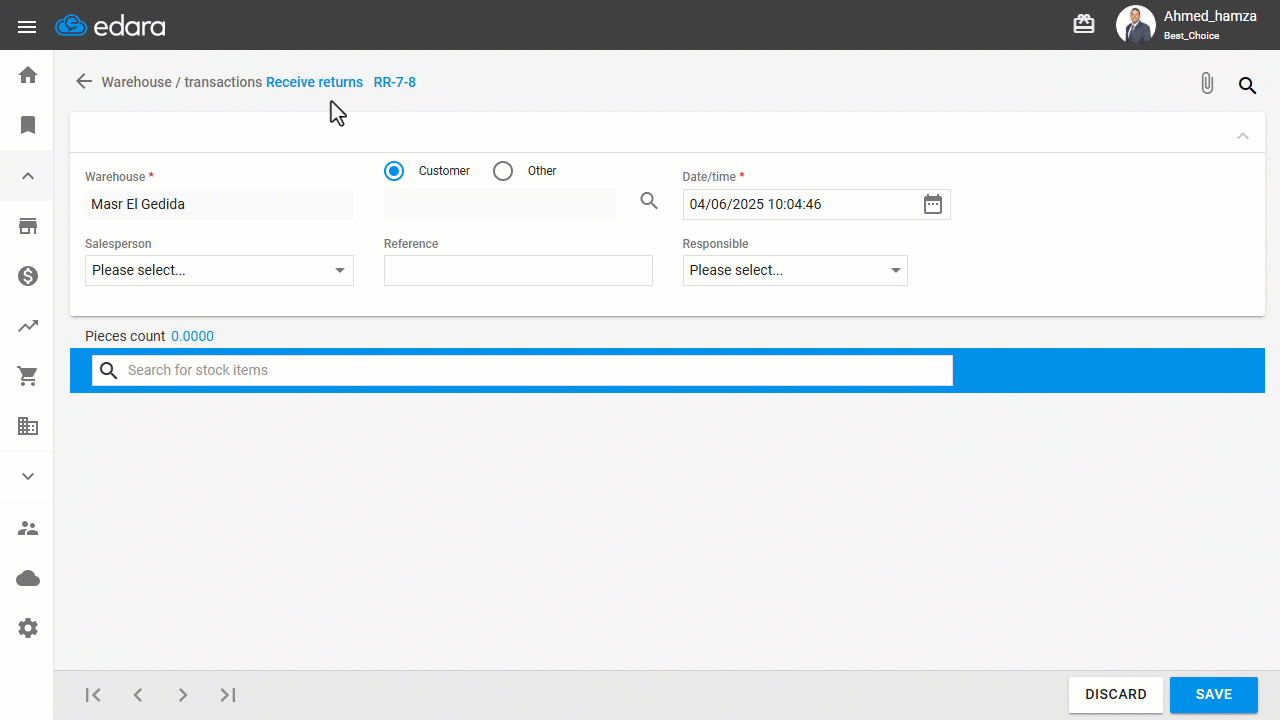Screen dimensions: 1280x720
Task: Click the Search for stock items field
Action: click(x=522, y=370)
